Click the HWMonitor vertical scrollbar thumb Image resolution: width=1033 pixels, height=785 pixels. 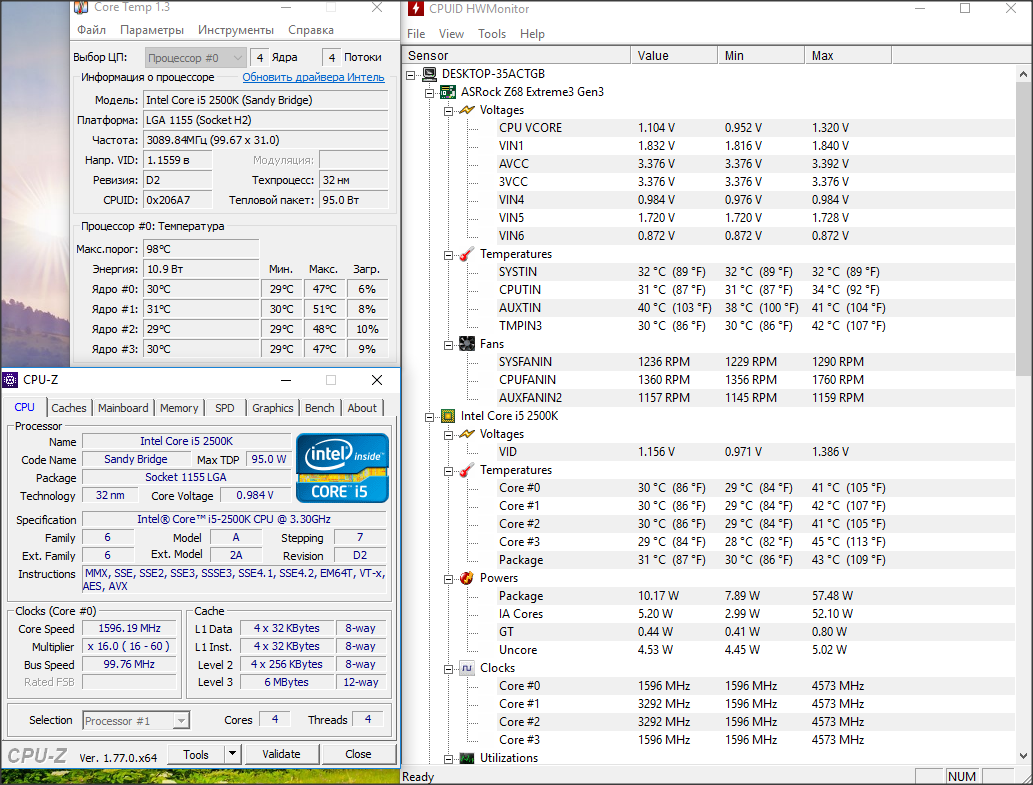pyautogui.click(x=1023, y=230)
